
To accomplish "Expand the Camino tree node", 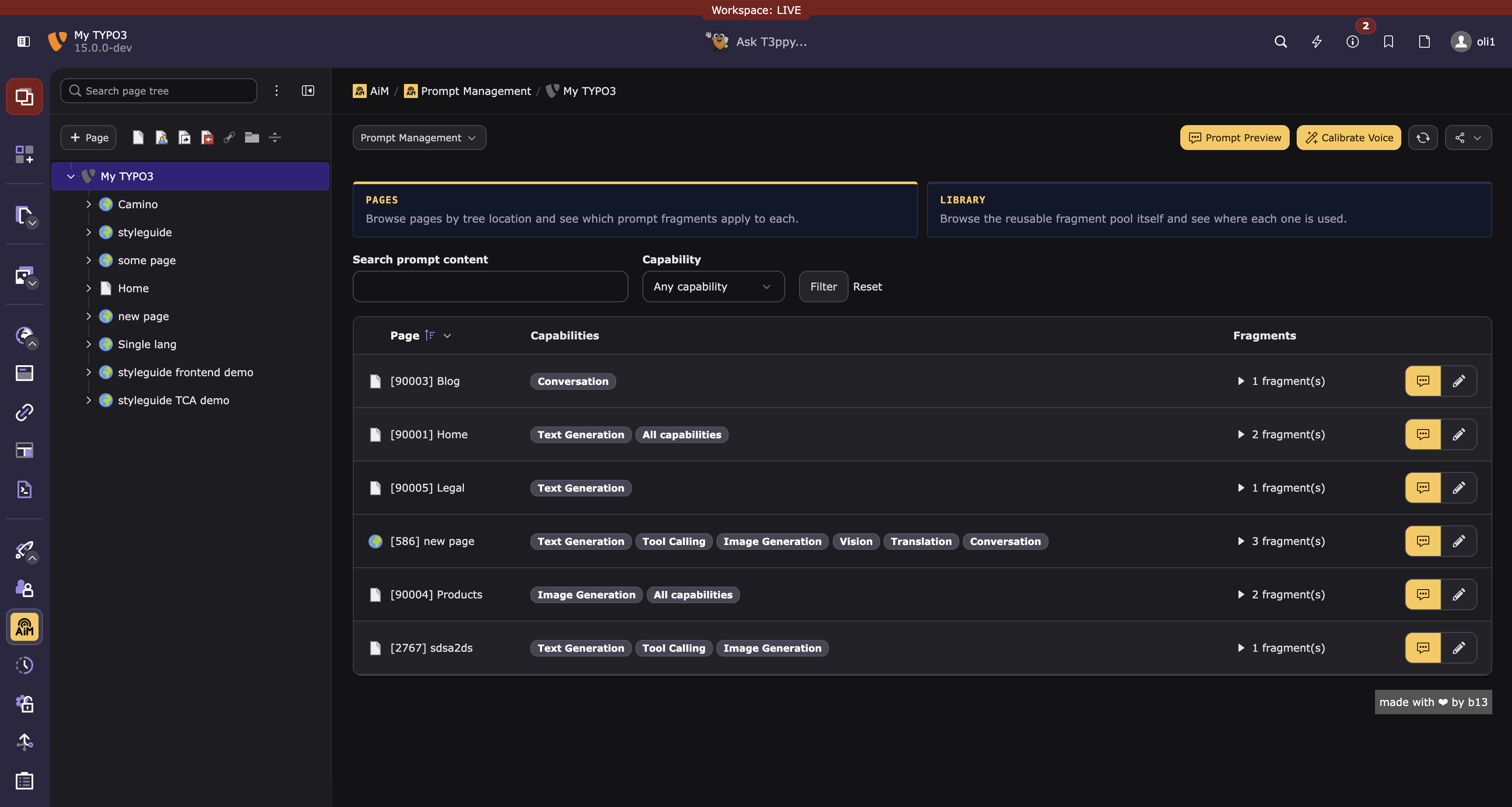I will click(x=89, y=204).
